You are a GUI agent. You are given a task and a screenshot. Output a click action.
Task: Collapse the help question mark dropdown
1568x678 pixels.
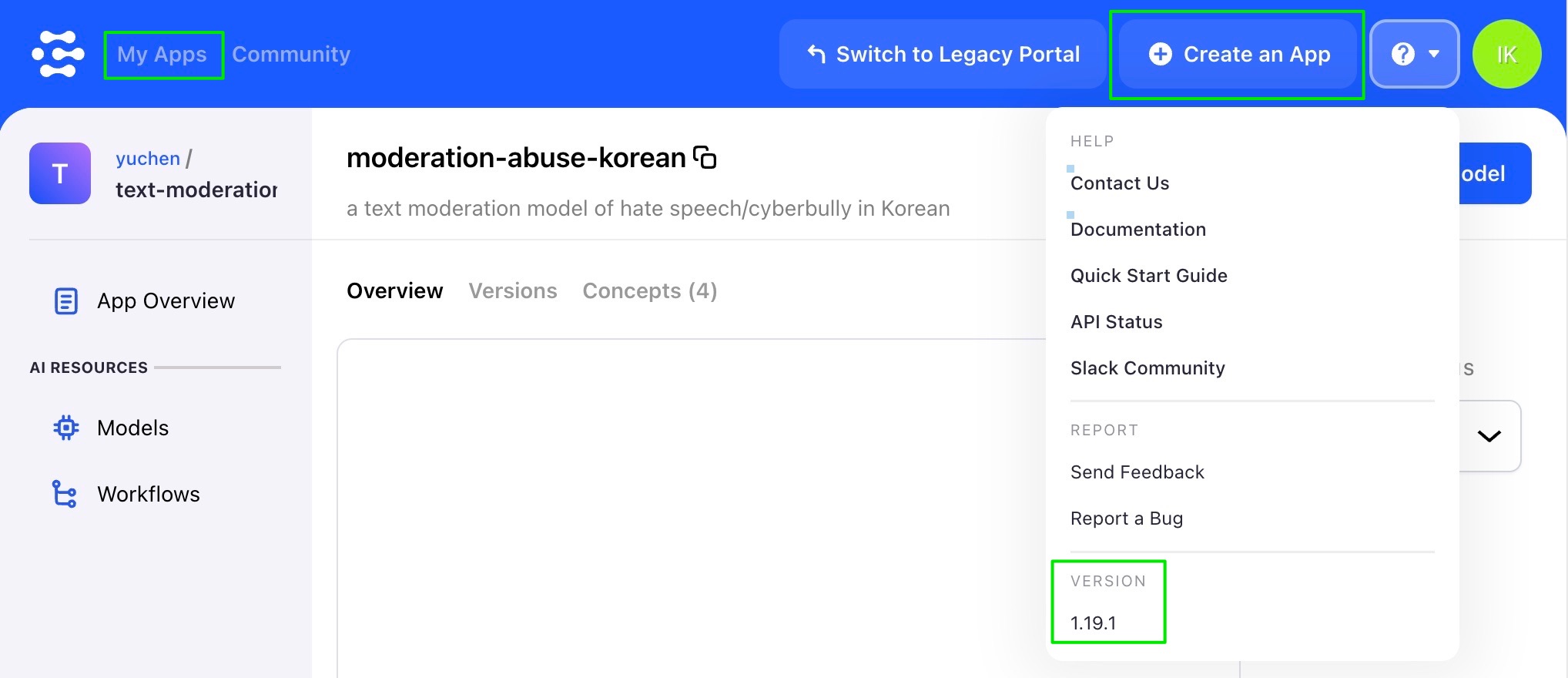coord(1415,54)
